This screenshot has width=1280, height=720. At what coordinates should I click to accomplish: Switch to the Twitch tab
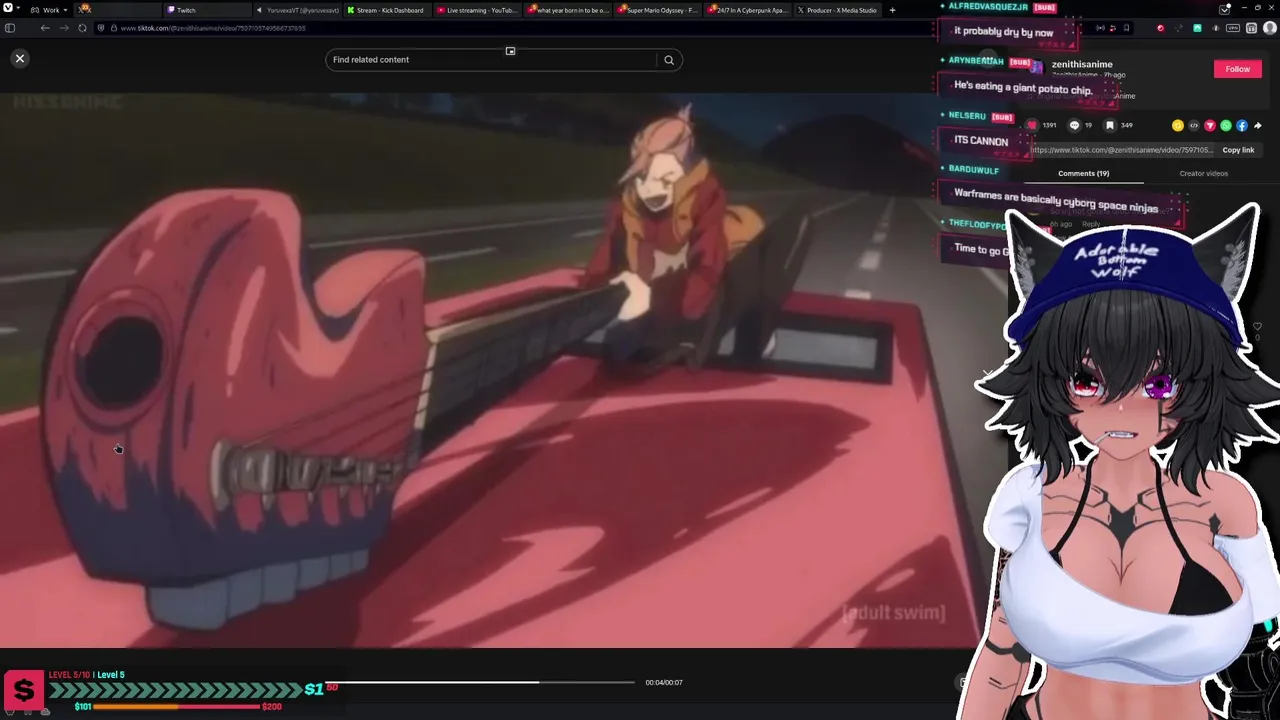pos(206,10)
